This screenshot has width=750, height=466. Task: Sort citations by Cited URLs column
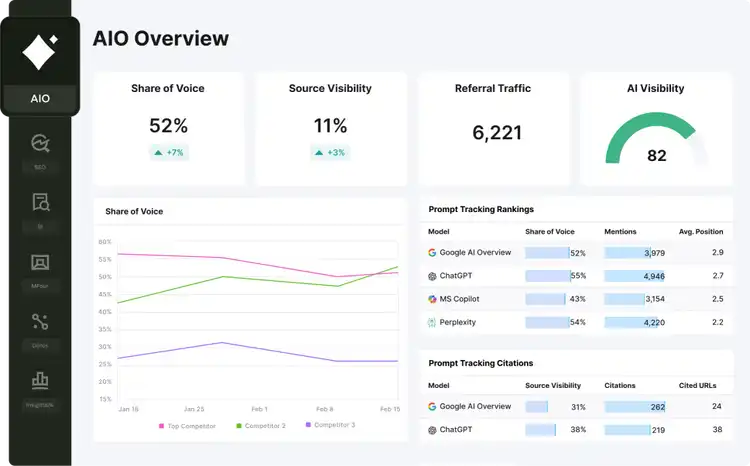(x=697, y=386)
